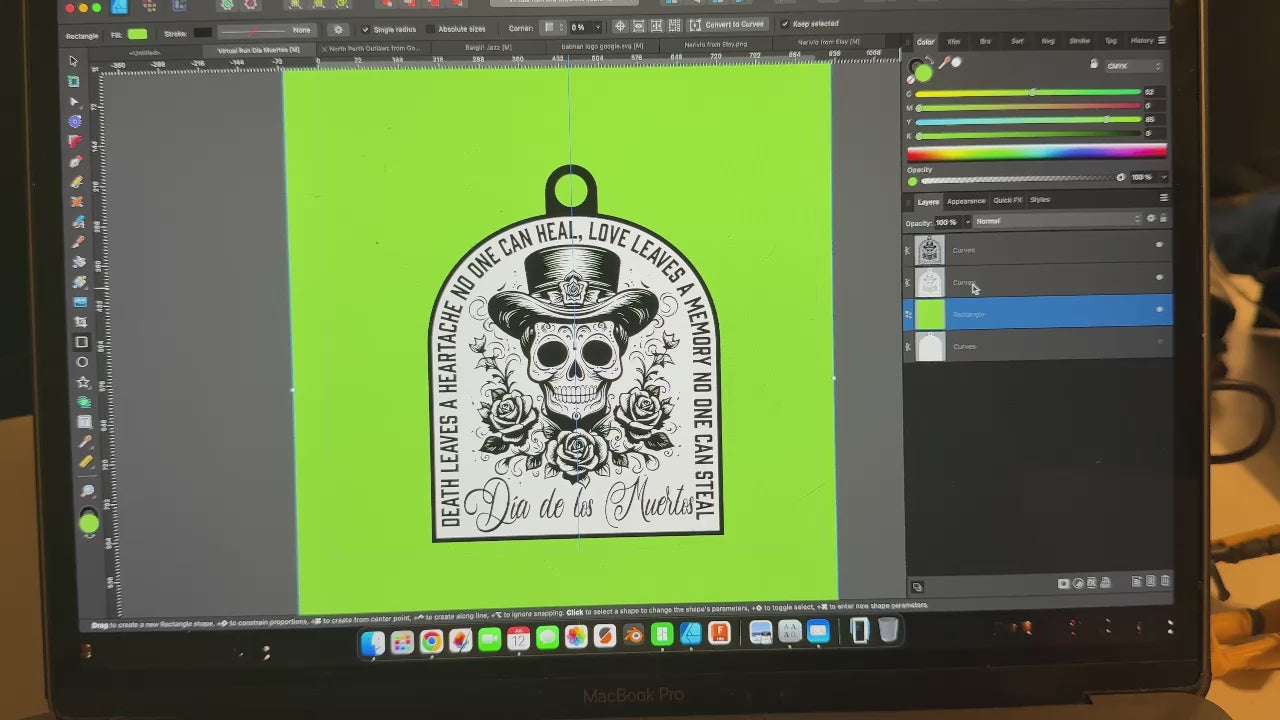Click the Convert to Curves button
Image resolution: width=1280 pixels, height=720 pixels.
(729, 25)
